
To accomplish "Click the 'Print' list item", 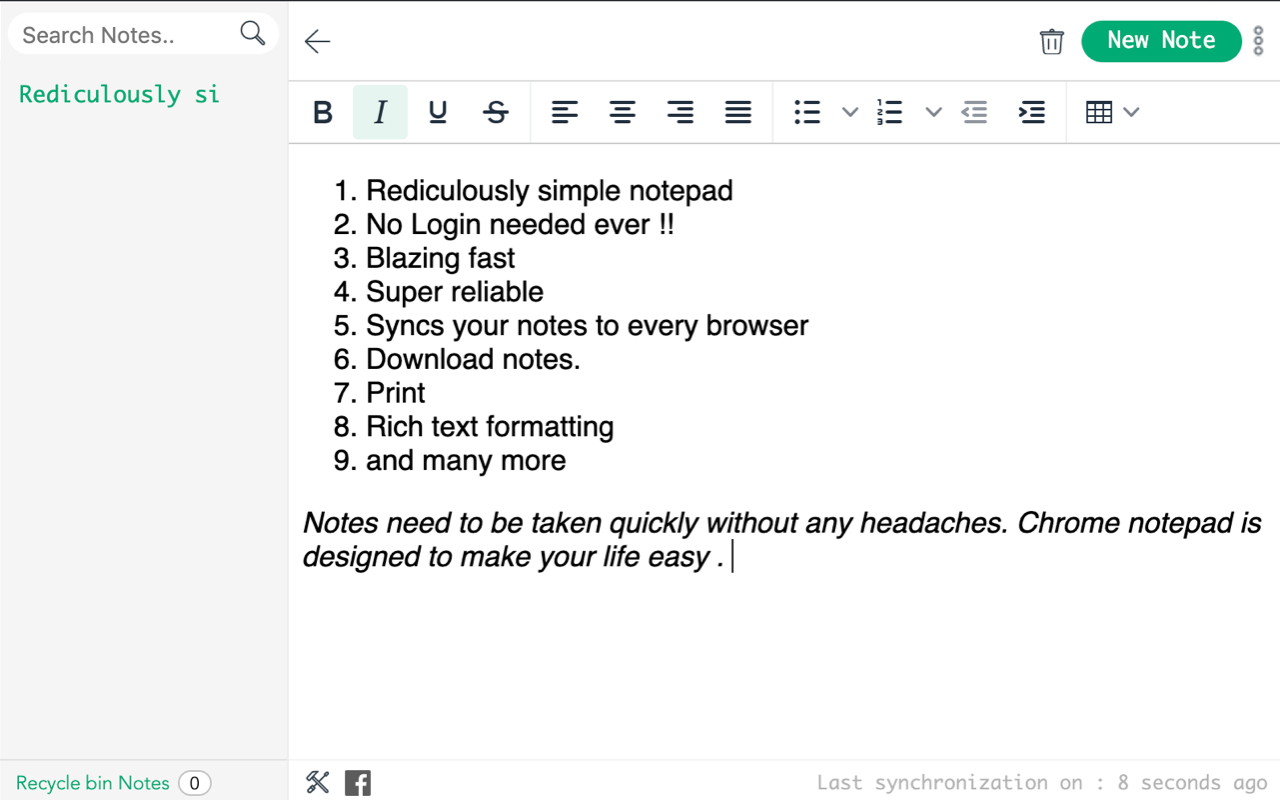I will pos(395,393).
